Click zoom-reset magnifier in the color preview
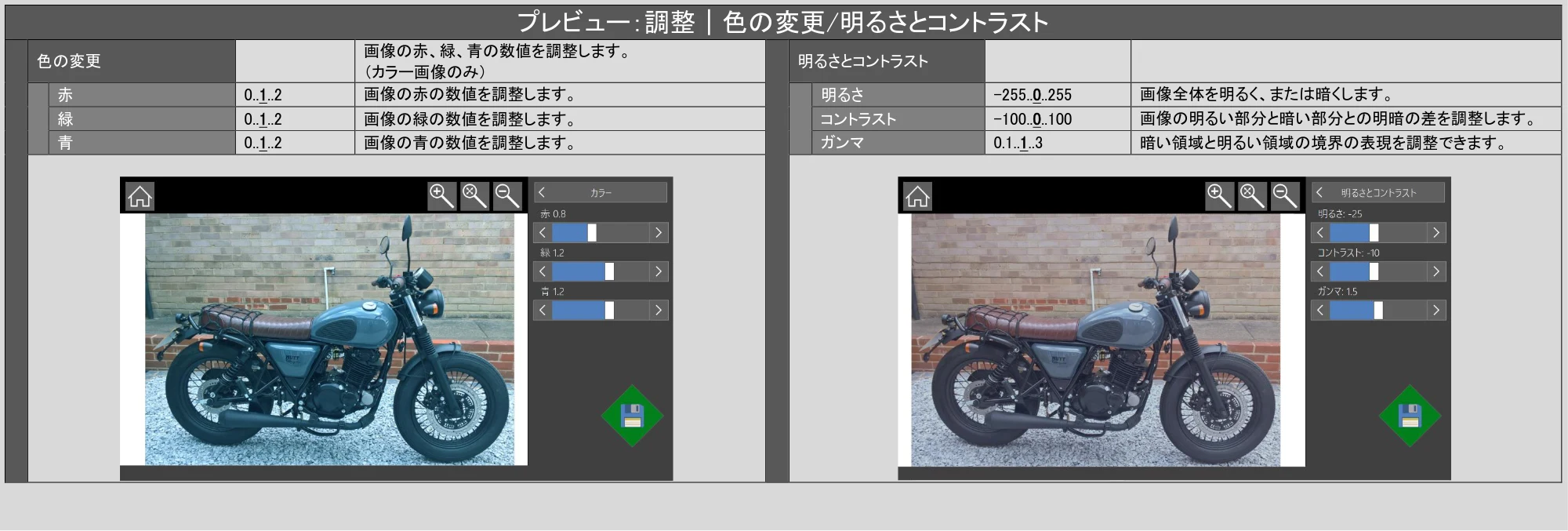This screenshot has height=531, width=1568. point(475,196)
